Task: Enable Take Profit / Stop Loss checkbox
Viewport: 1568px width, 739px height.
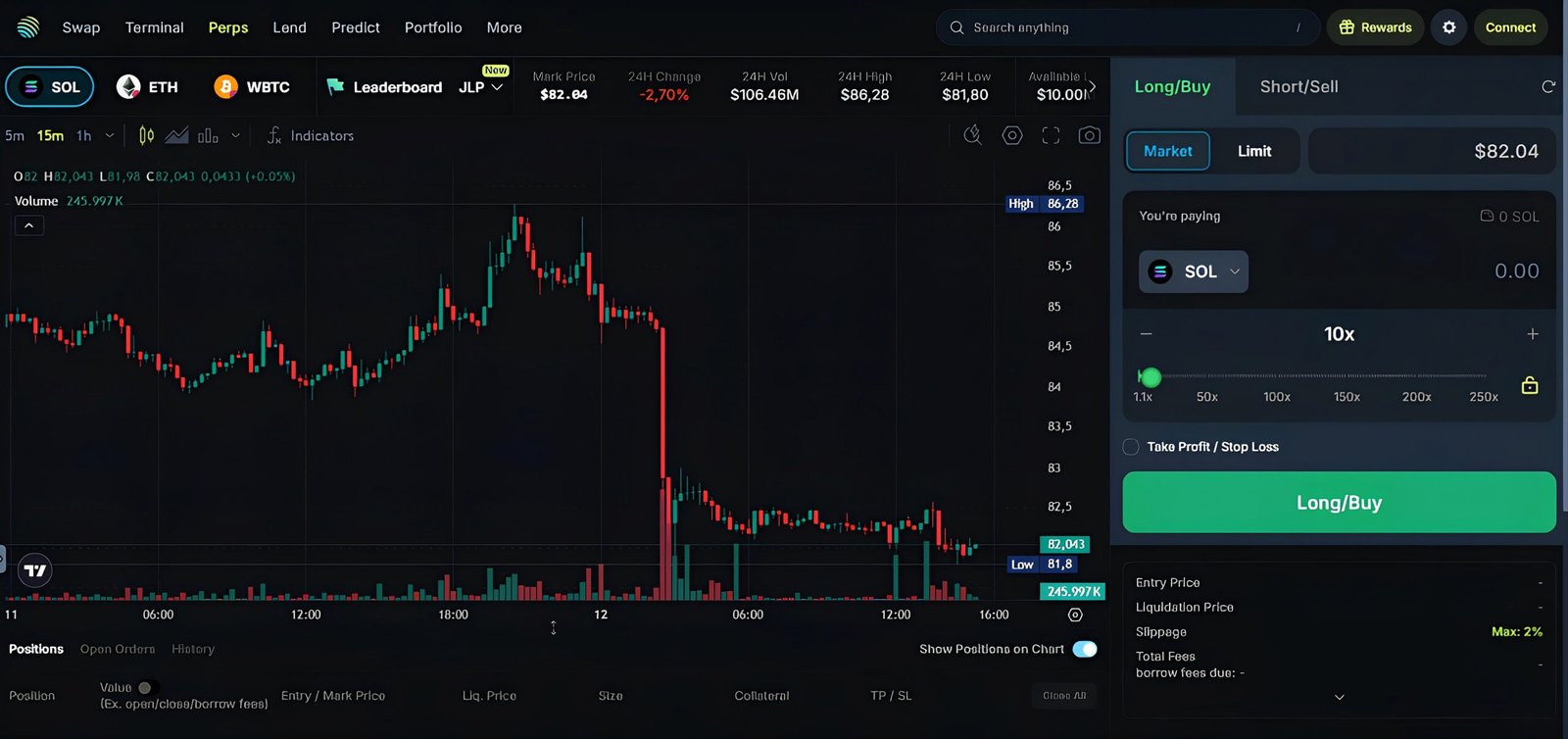Action: point(1131,447)
